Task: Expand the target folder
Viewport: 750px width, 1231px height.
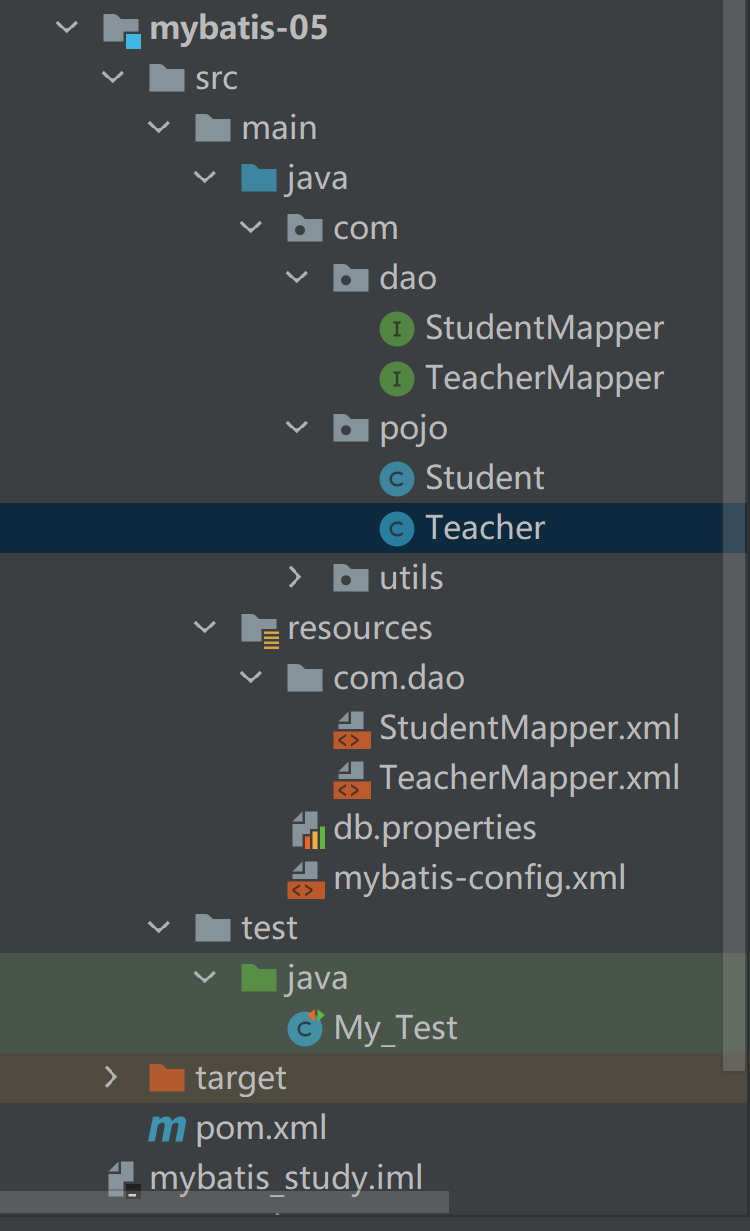Action: point(111,1078)
